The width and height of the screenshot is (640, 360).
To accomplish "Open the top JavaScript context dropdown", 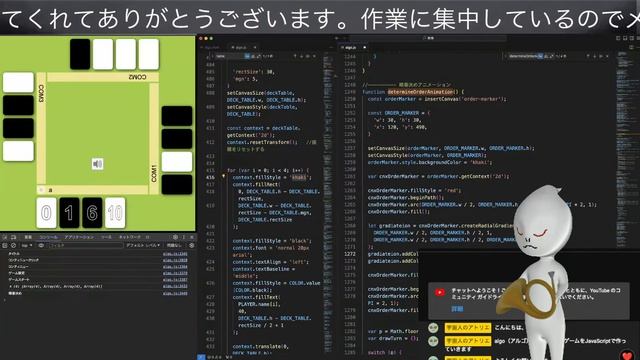I will 27,245.
